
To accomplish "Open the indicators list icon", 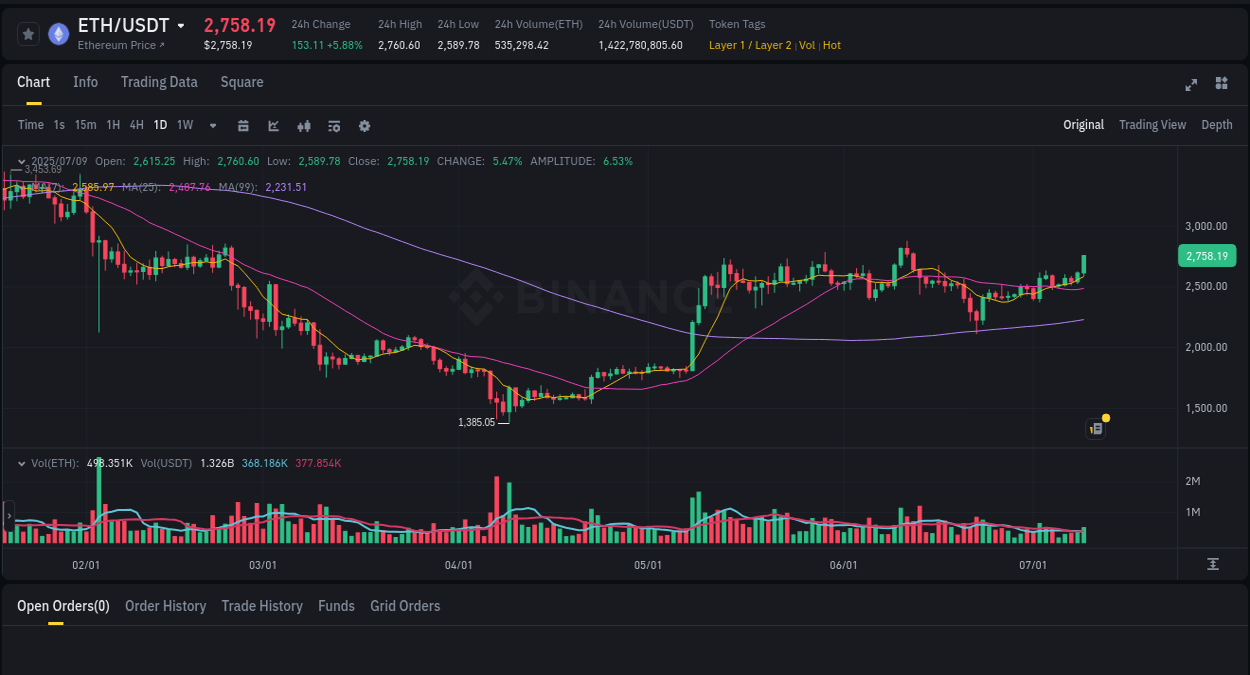I will click(x=333, y=125).
